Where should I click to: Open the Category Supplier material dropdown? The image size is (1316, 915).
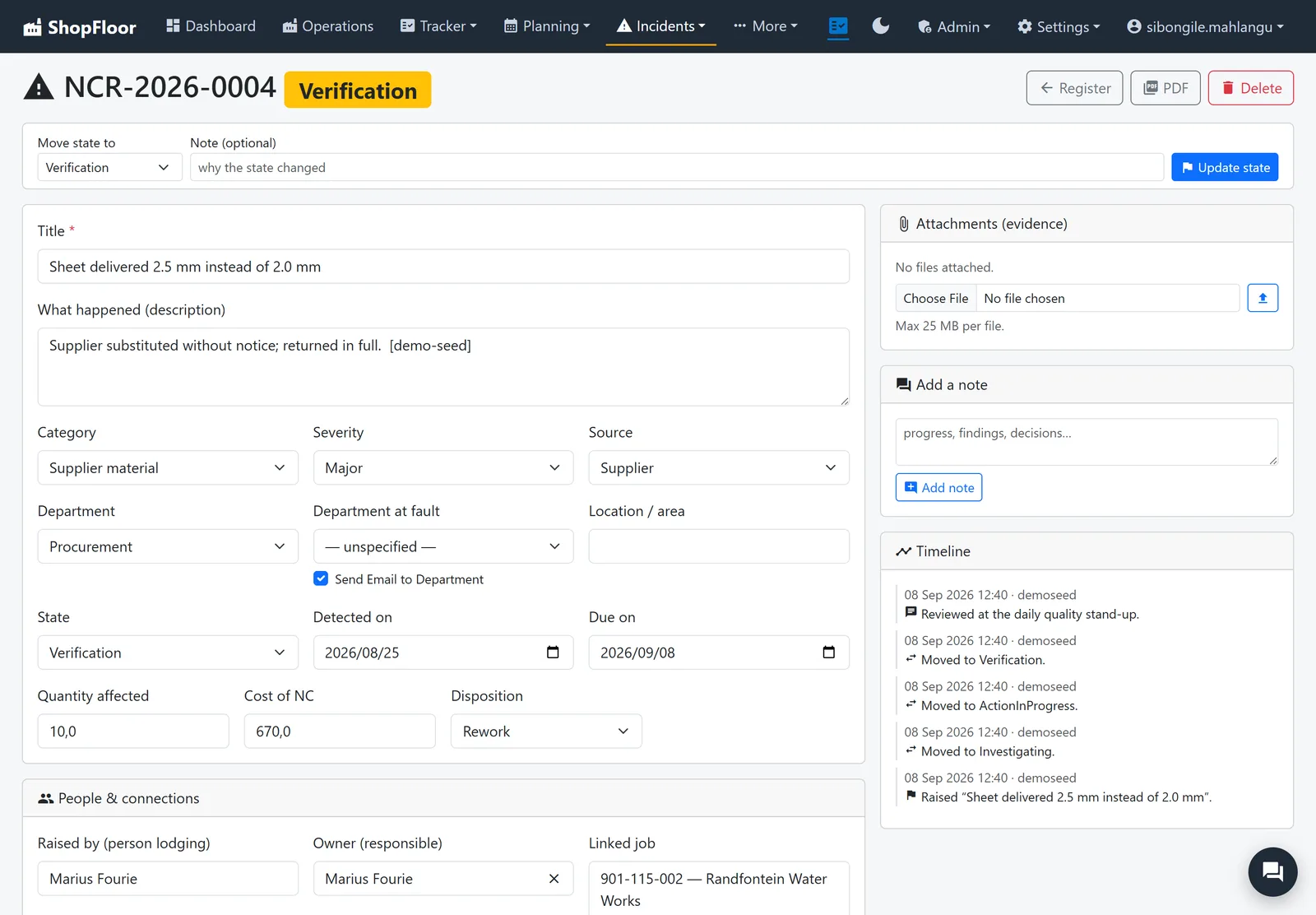(168, 467)
